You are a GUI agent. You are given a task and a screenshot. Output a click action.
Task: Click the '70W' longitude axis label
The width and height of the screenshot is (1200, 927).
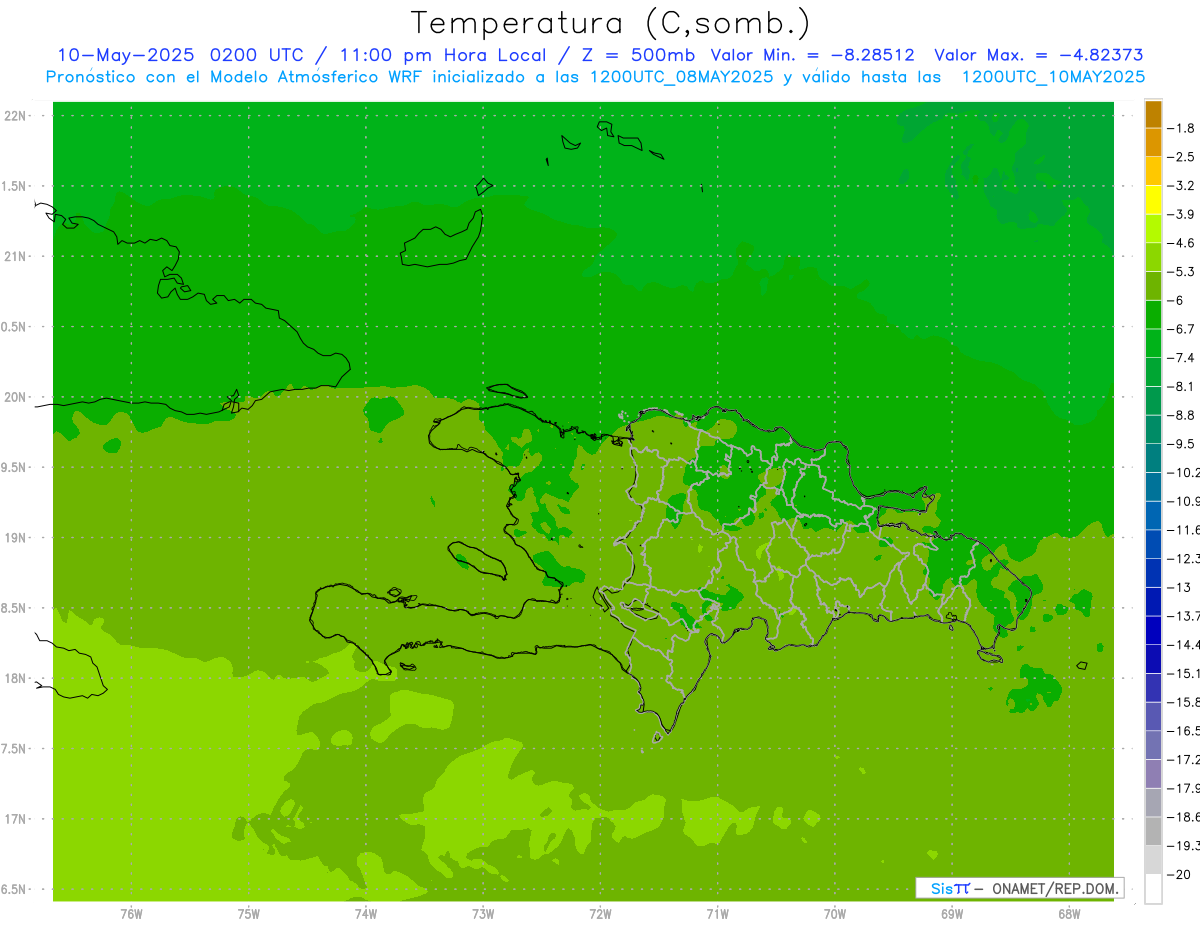pos(834,915)
